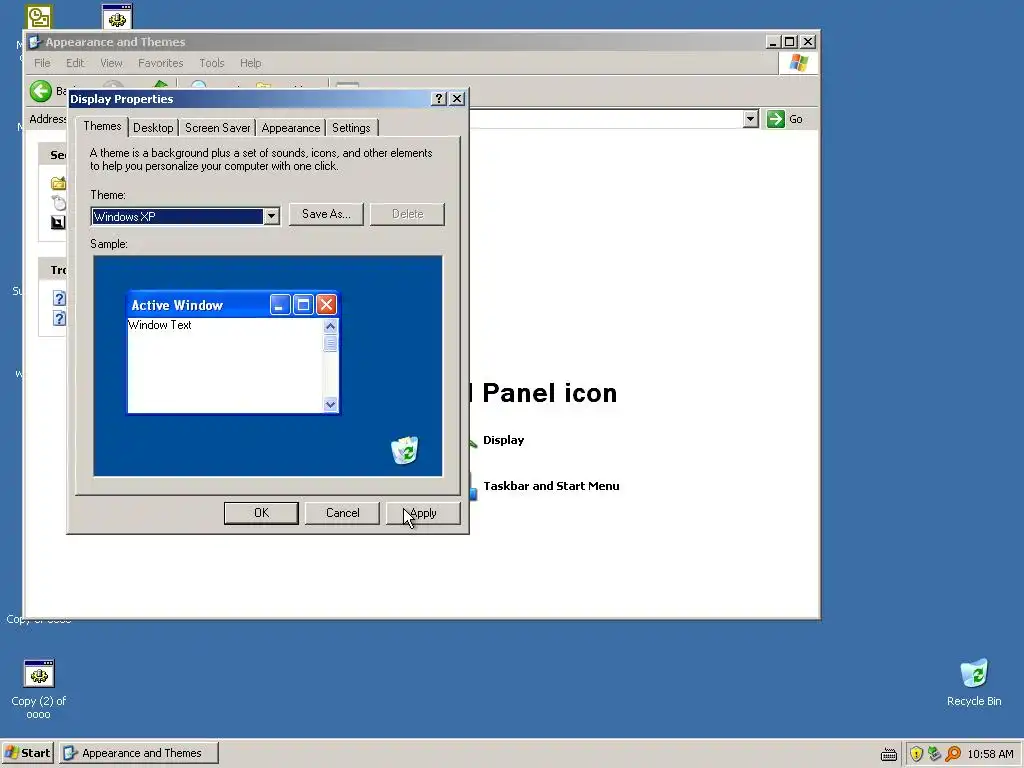
Task: Click the sample Active Window minimize button
Action: click(x=280, y=304)
